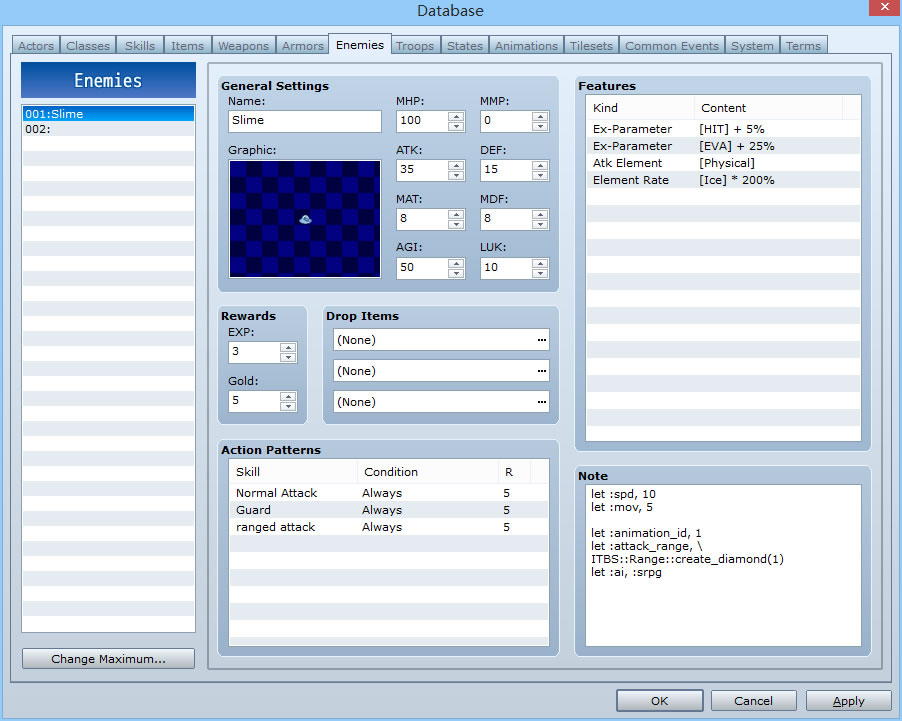902x721 pixels.
Task: Close the Database window
Action: point(885,7)
